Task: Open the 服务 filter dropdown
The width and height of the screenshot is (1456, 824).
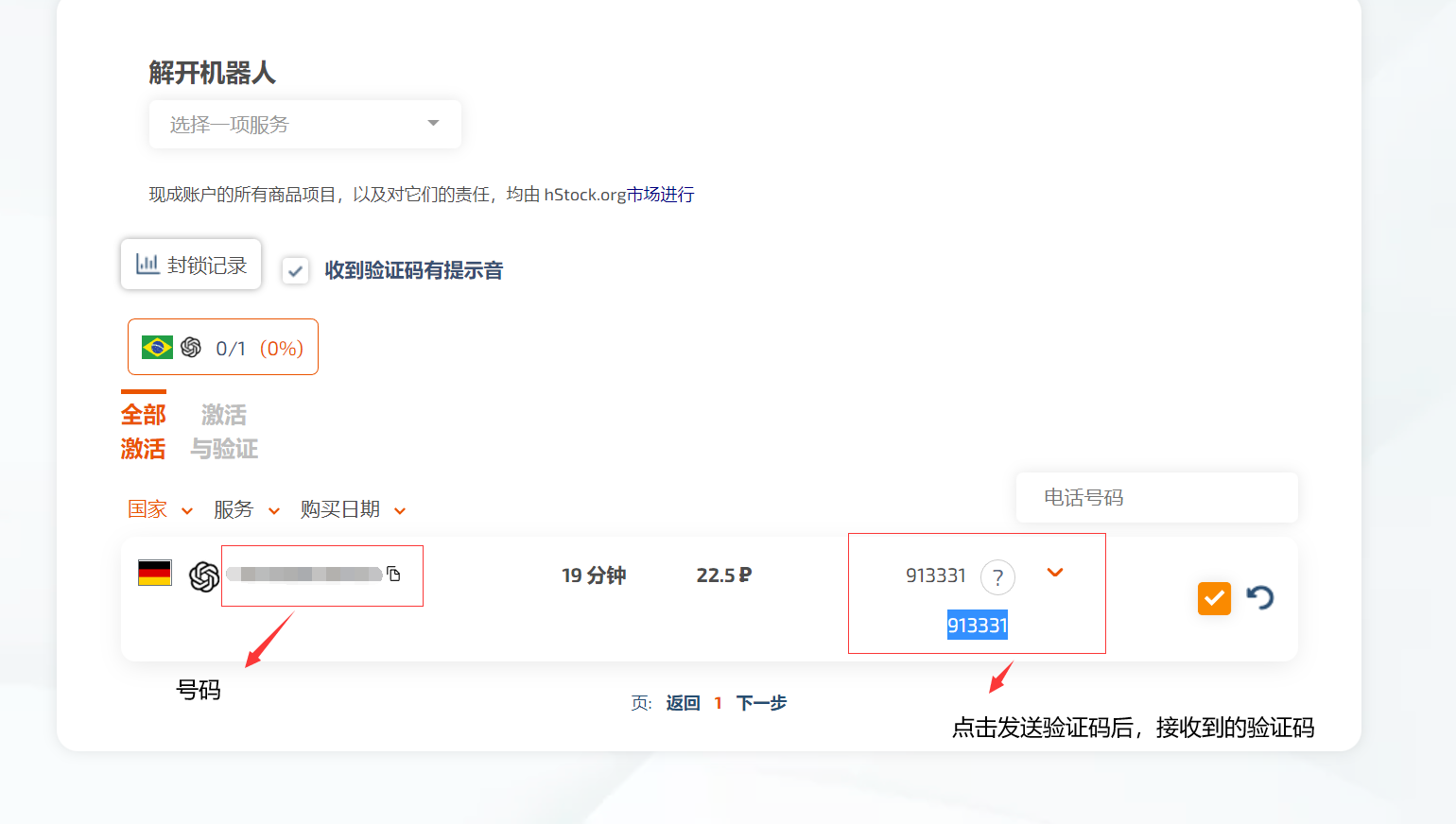Action: (246, 510)
